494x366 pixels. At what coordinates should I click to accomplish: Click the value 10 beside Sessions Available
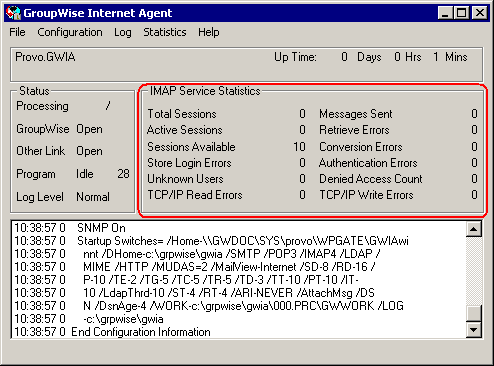pos(299,147)
